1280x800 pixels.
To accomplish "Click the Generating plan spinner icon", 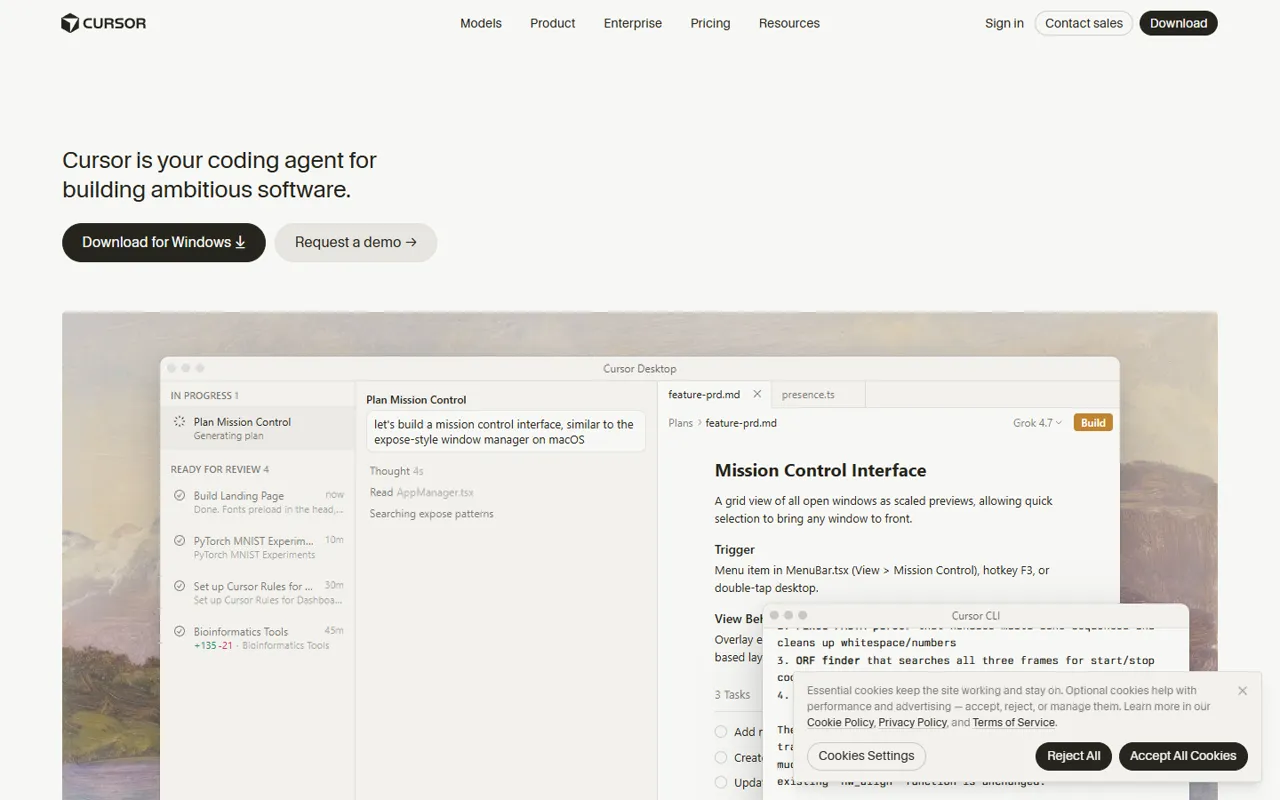I will tap(179, 422).
